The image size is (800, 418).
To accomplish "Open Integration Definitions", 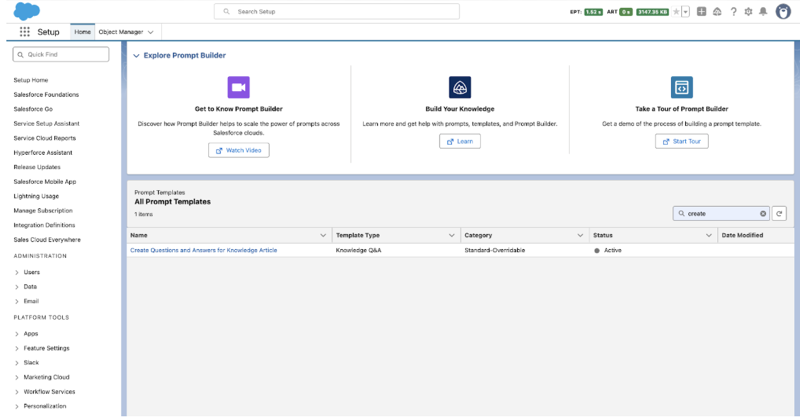I will (x=44, y=225).
